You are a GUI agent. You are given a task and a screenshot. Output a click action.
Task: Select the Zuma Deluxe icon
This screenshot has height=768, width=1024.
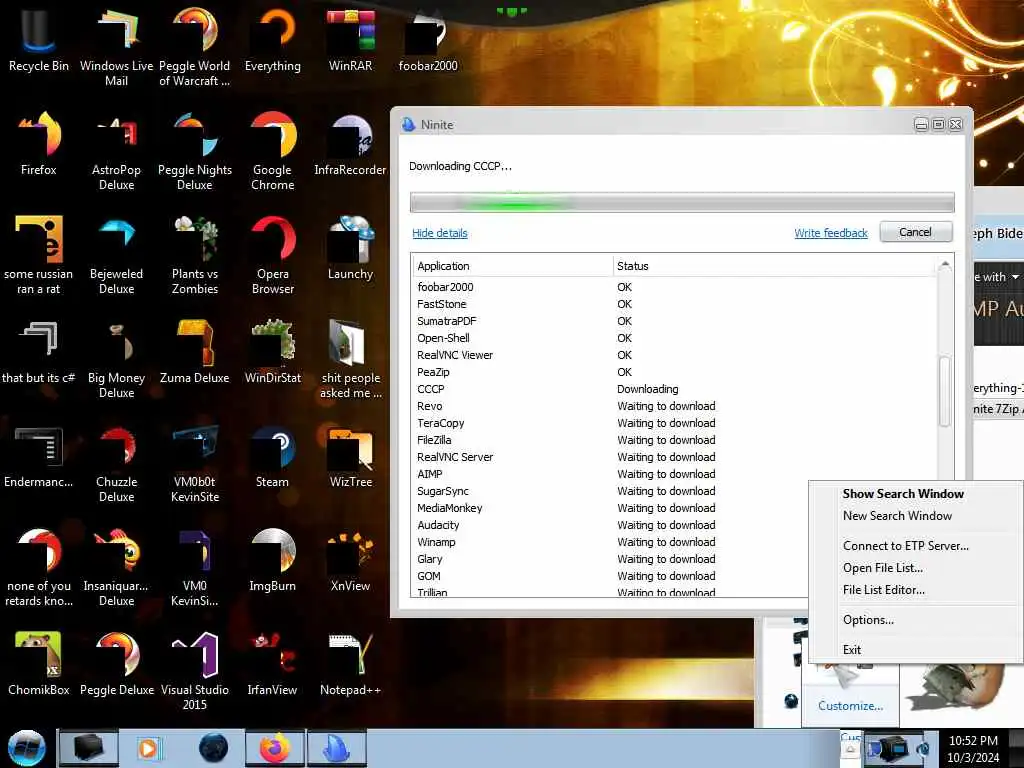pos(195,352)
